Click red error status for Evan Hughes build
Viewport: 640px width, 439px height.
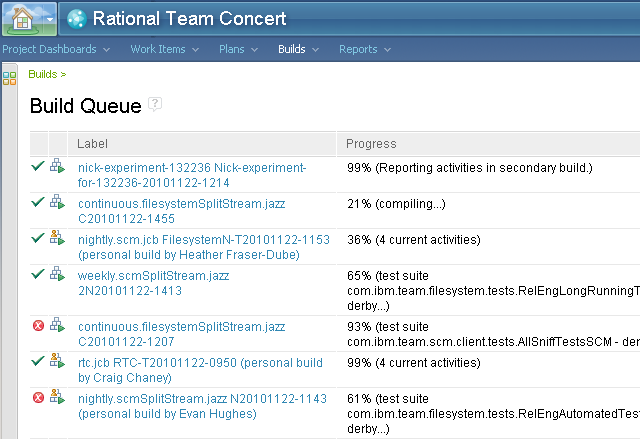38,397
